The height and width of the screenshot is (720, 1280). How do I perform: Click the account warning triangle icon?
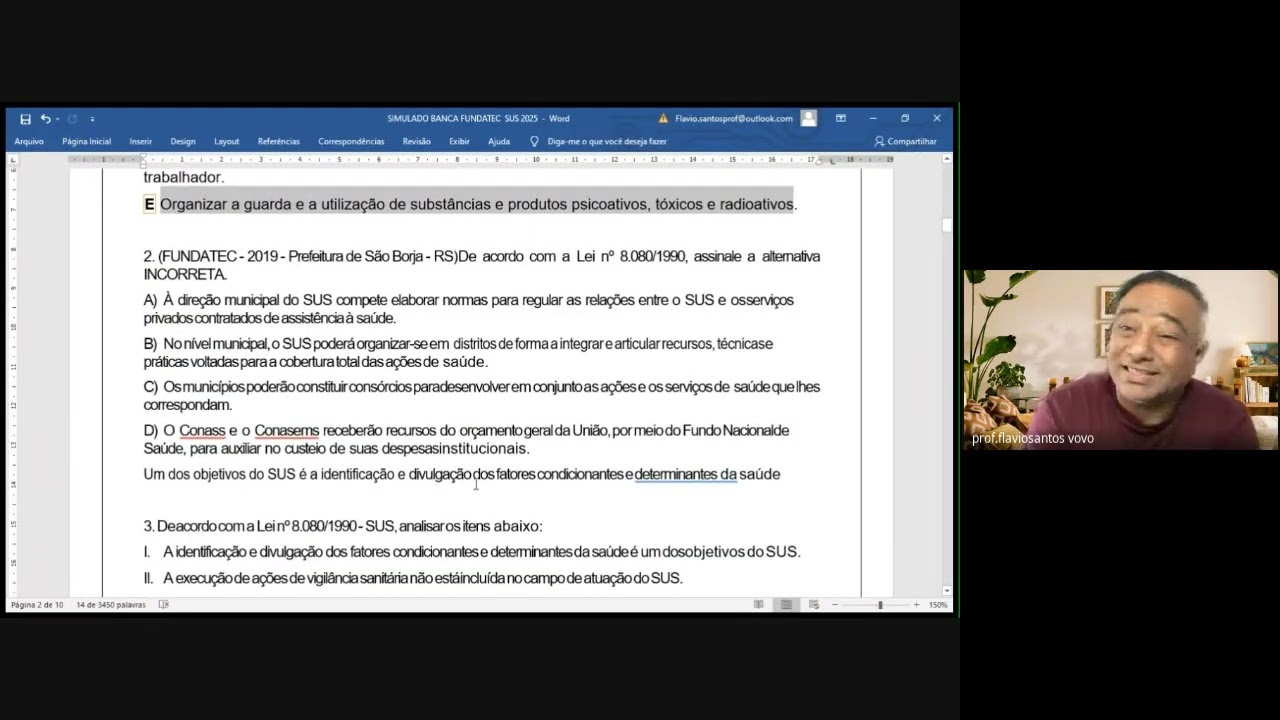tap(663, 119)
